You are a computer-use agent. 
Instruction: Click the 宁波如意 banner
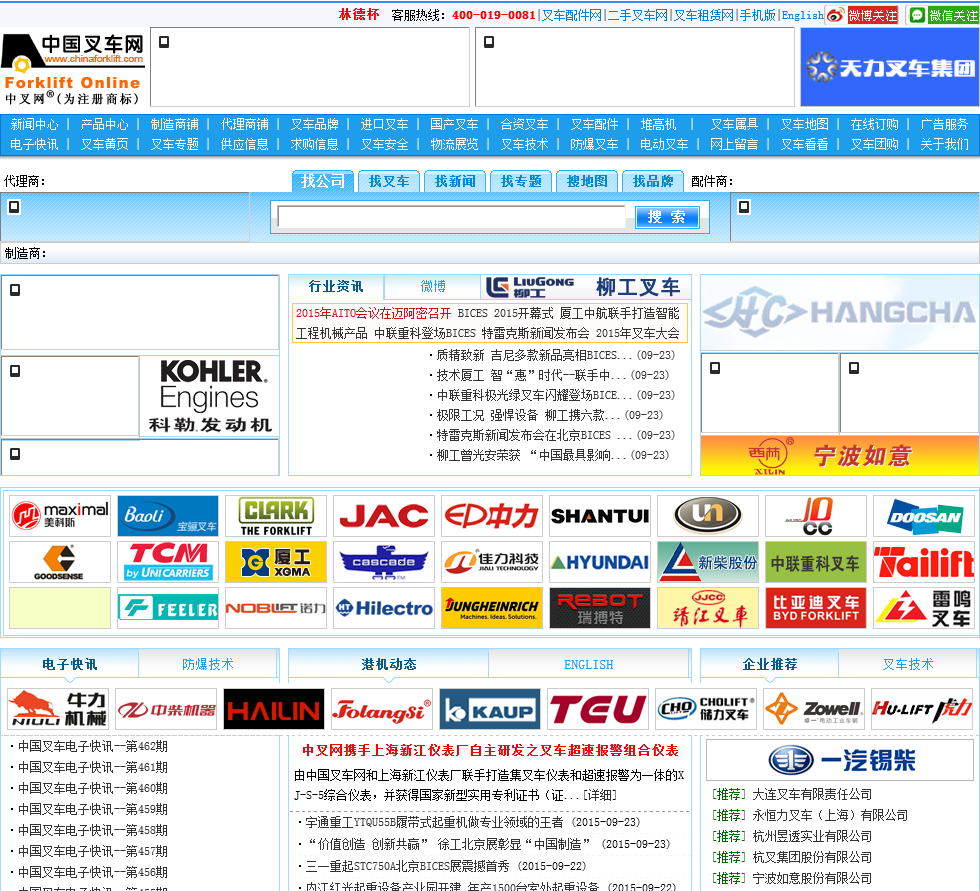(840, 455)
